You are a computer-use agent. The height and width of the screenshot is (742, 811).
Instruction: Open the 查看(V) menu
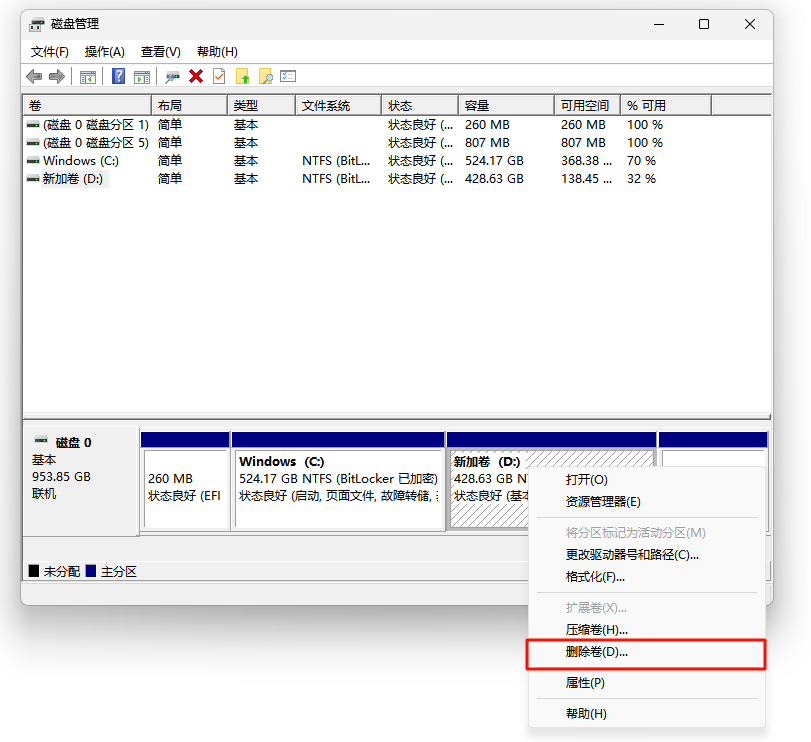point(161,52)
